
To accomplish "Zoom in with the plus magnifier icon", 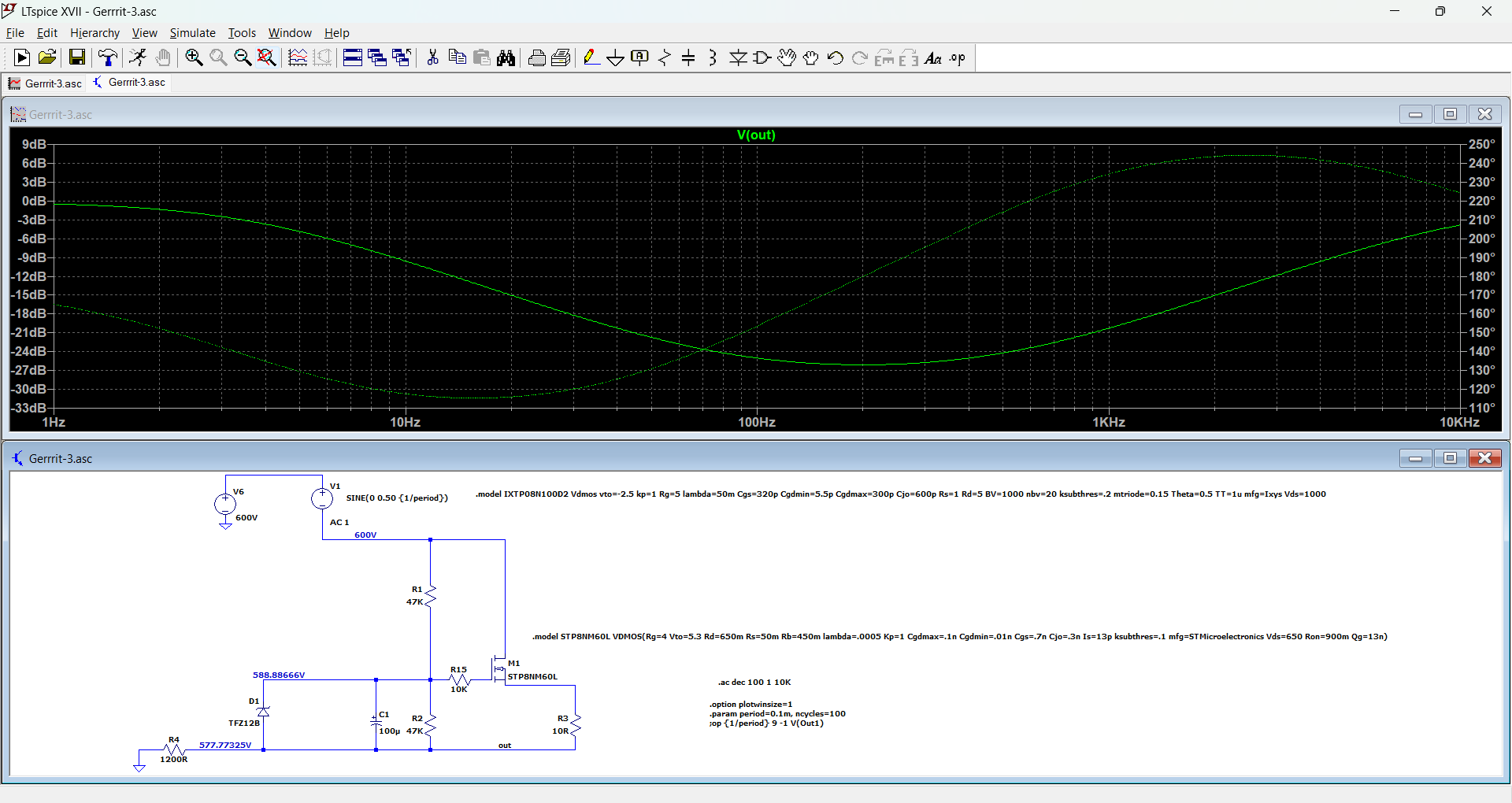I will [194, 57].
